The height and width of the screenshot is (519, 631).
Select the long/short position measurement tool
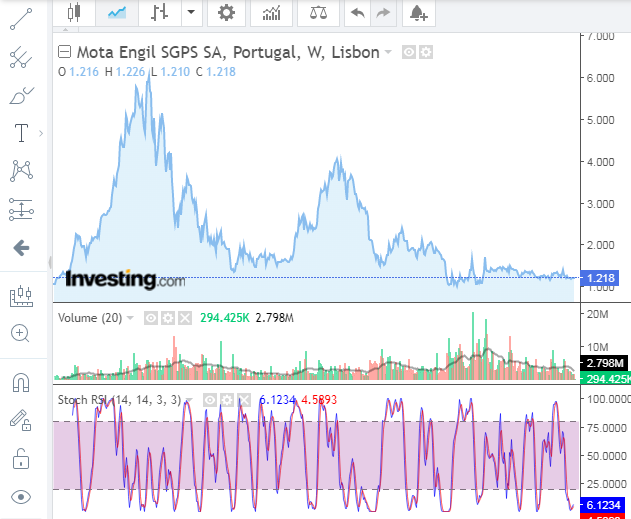21,209
